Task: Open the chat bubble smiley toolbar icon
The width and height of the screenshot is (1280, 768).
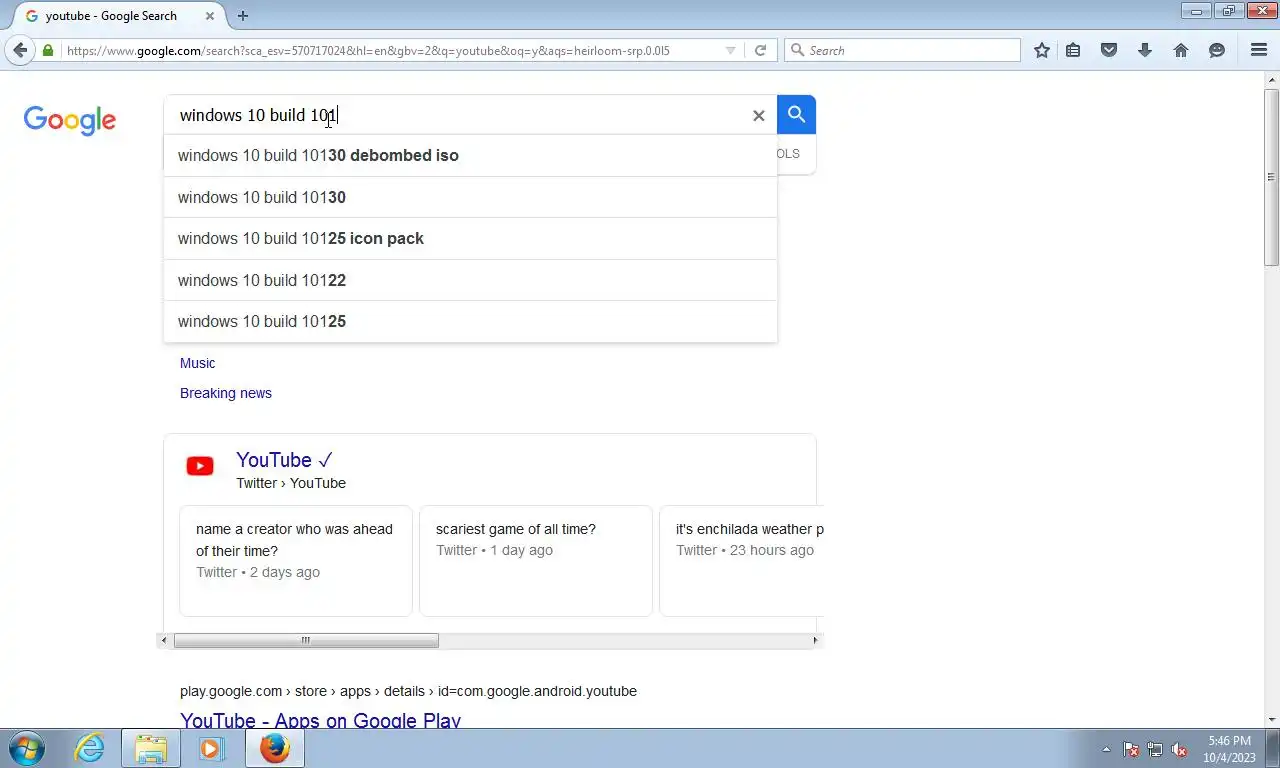Action: coord(1217,50)
